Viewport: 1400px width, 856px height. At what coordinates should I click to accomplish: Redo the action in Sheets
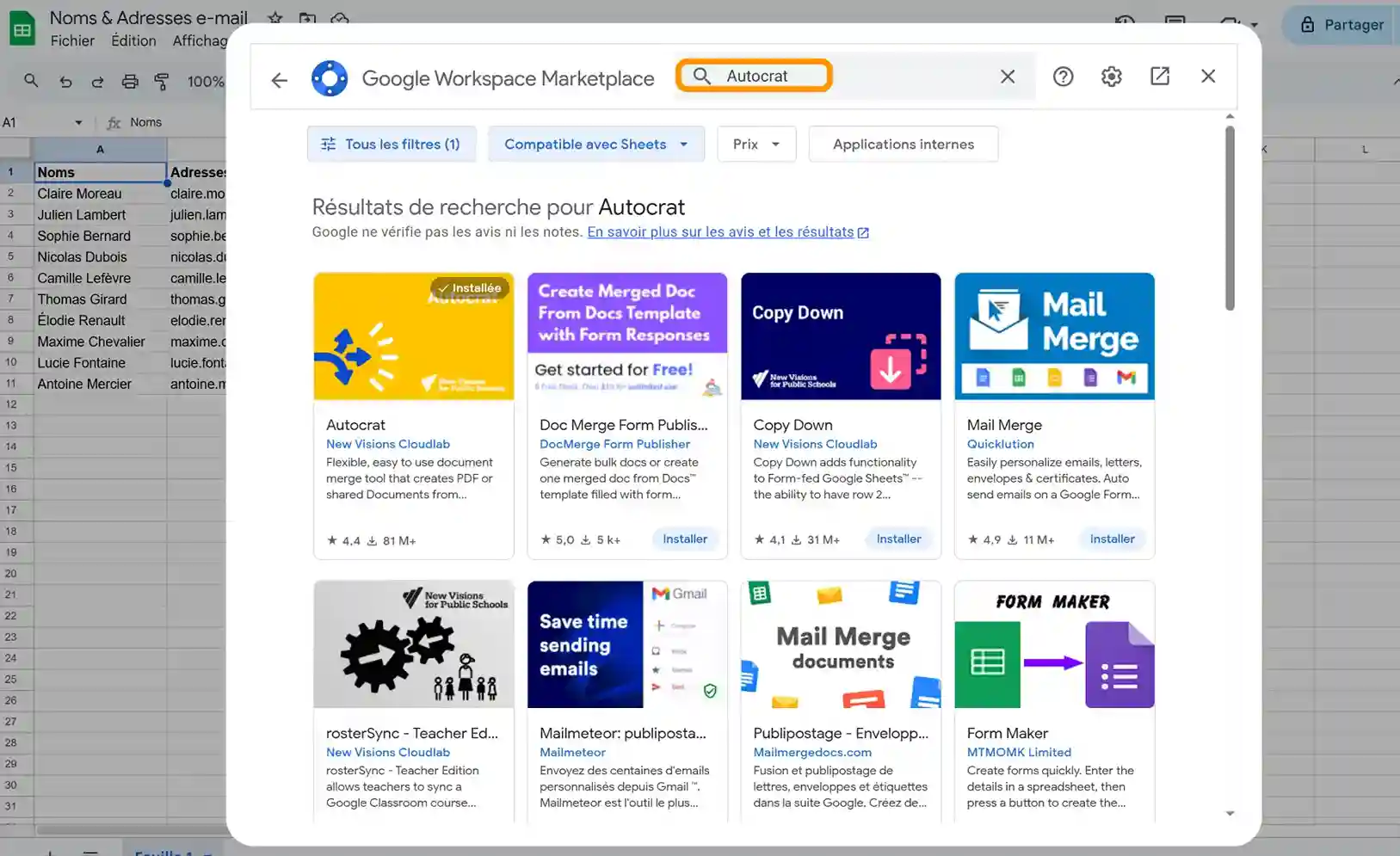[x=97, y=82]
